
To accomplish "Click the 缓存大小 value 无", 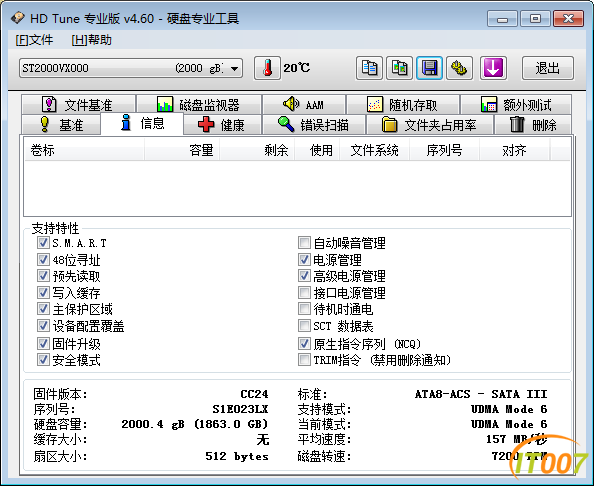I will pos(263,440).
